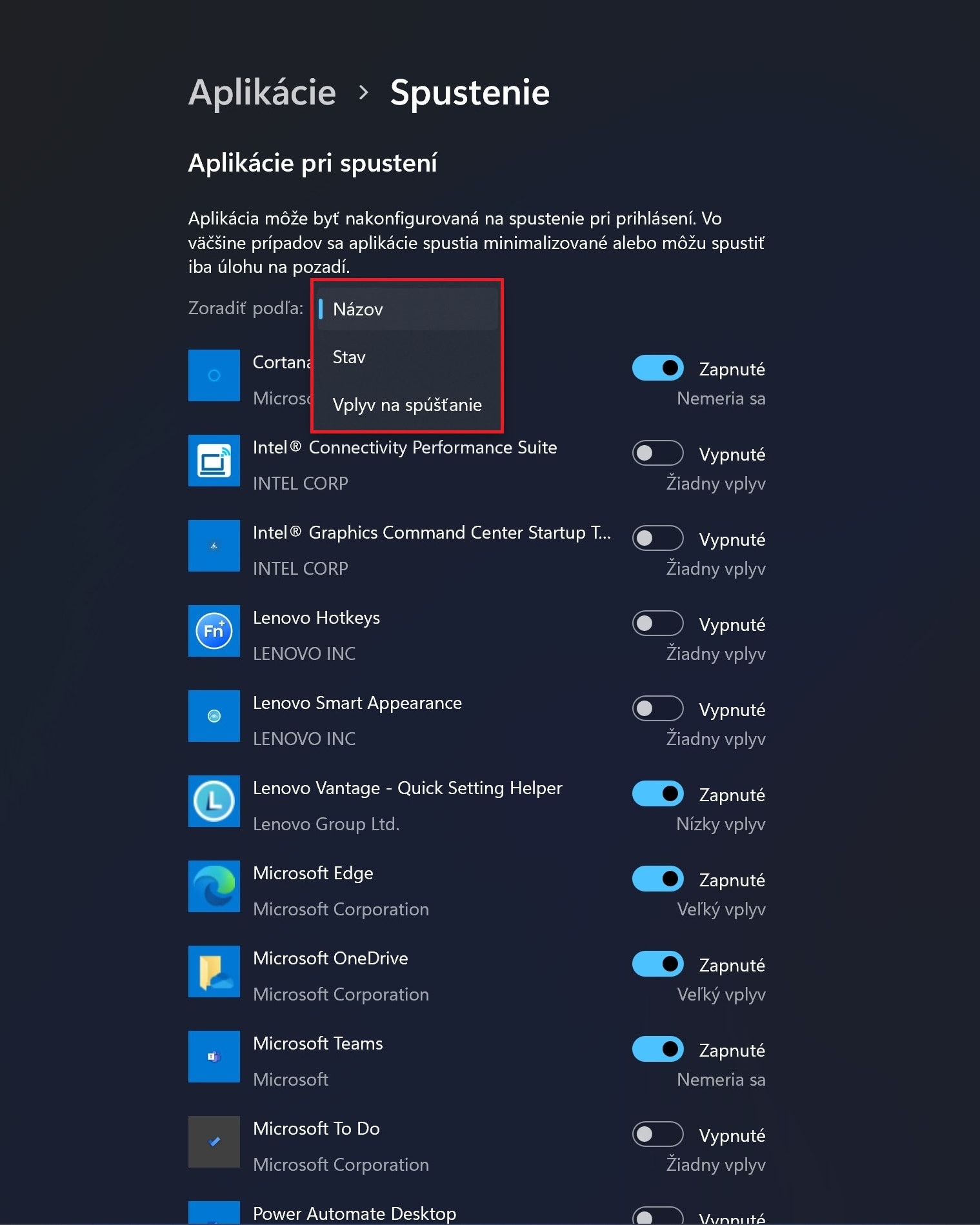Click the Microsoft Teams icon
The width and height of the screenshot is (980, 1225).
click(214, 1057)
